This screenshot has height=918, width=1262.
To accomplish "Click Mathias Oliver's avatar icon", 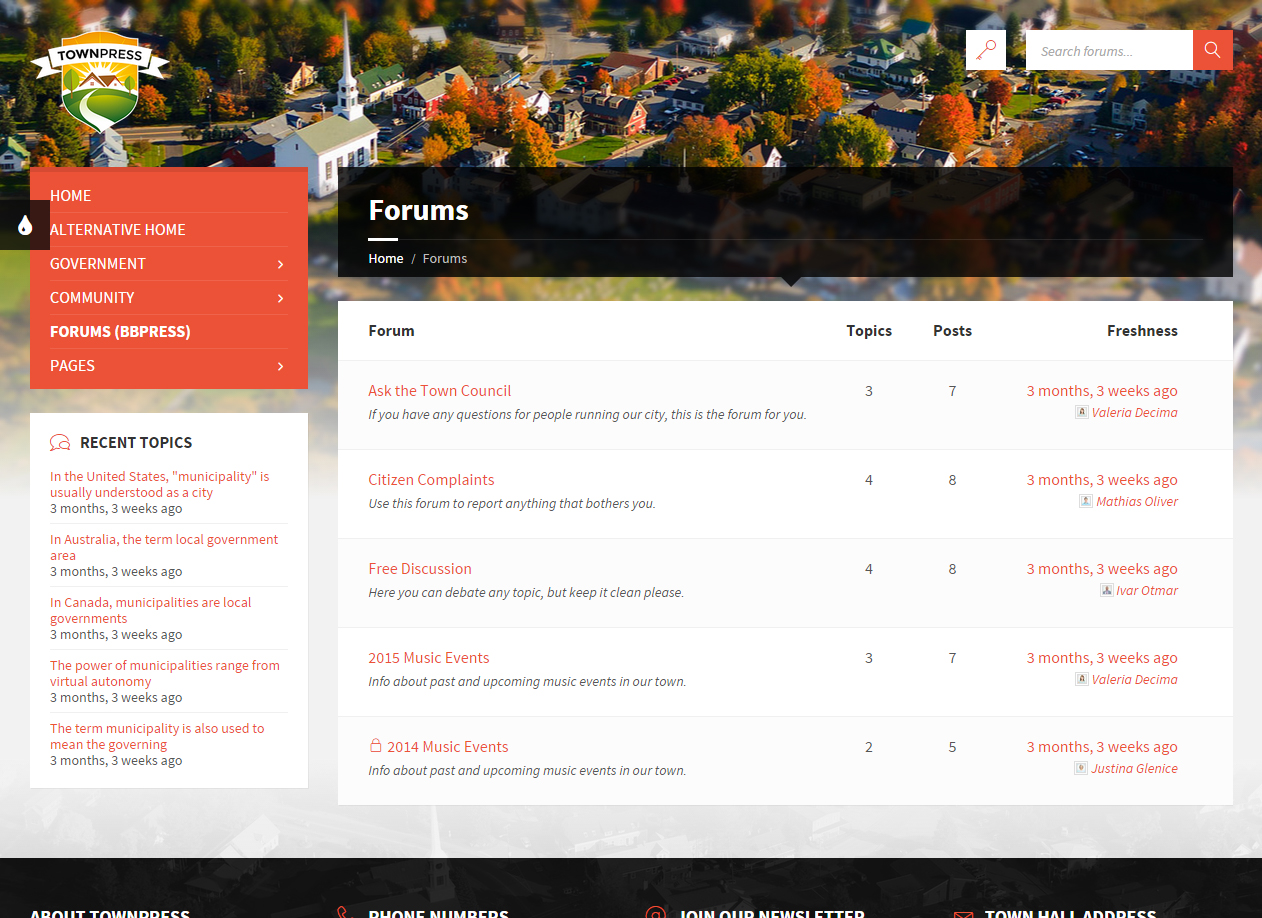I will coord(1085,501).
